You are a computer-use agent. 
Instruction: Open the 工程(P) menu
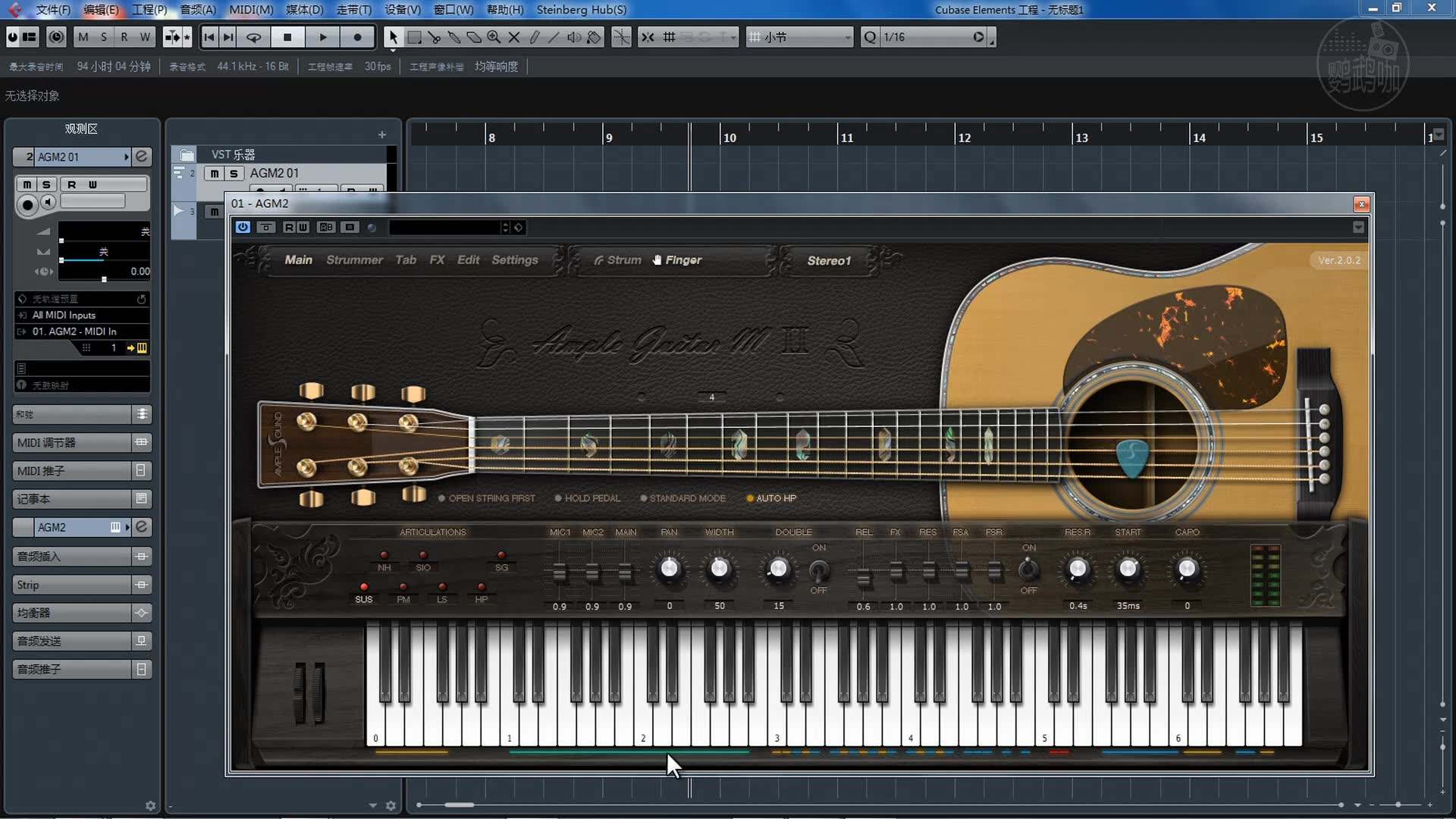(149, 10)
